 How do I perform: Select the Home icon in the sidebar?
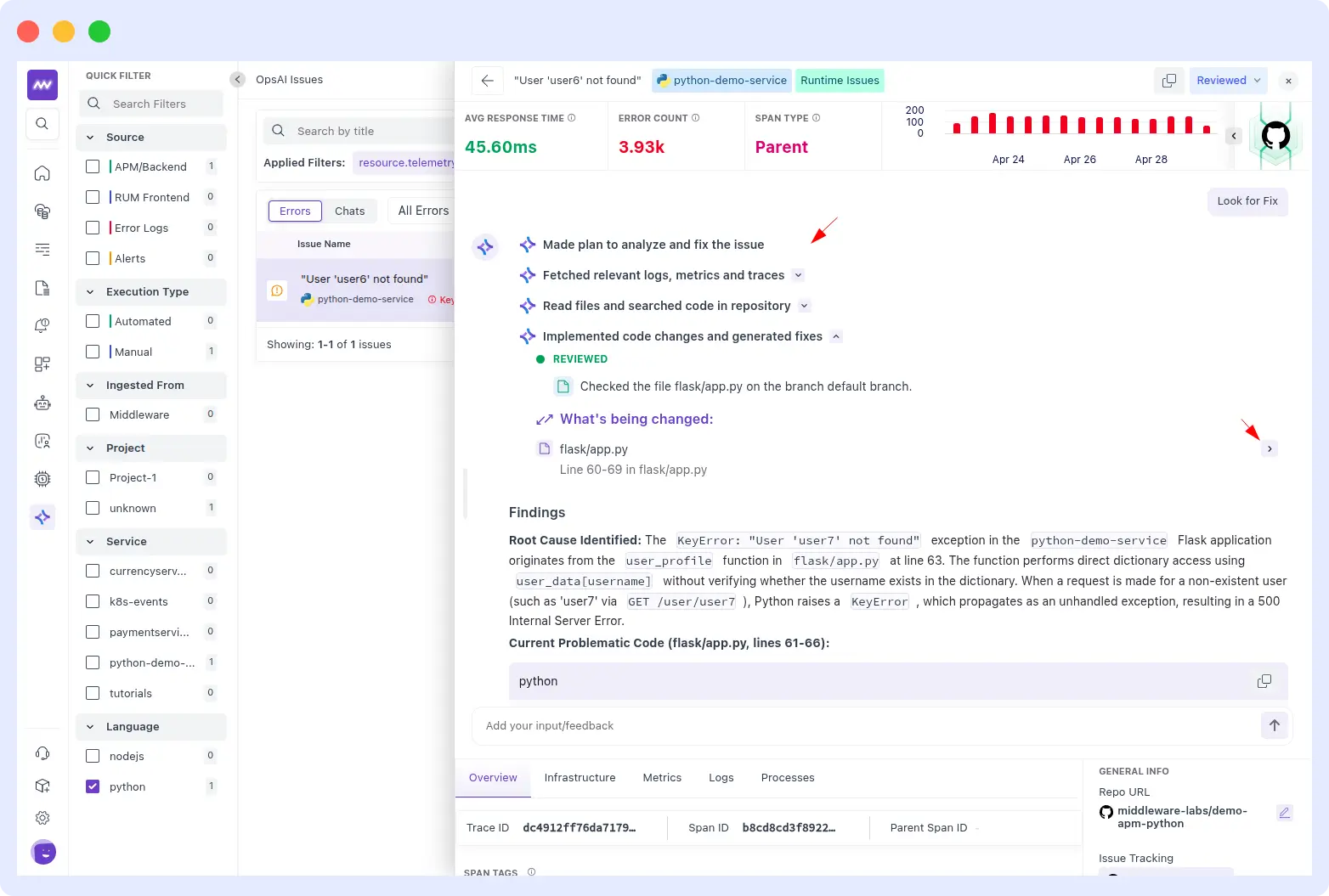[42, 172]
